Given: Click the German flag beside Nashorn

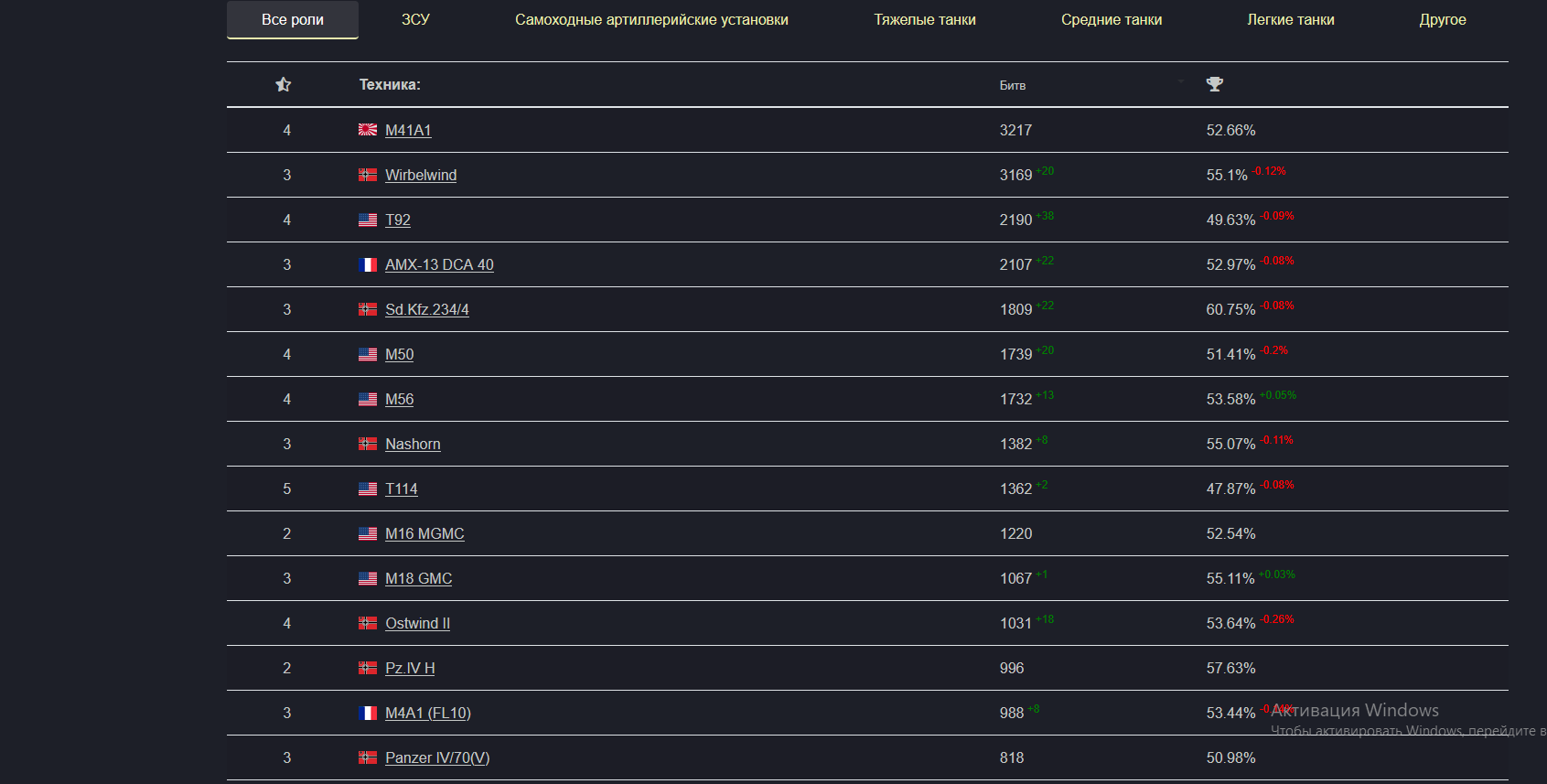Looking at the screenshot, I should (x=368, y=444).
